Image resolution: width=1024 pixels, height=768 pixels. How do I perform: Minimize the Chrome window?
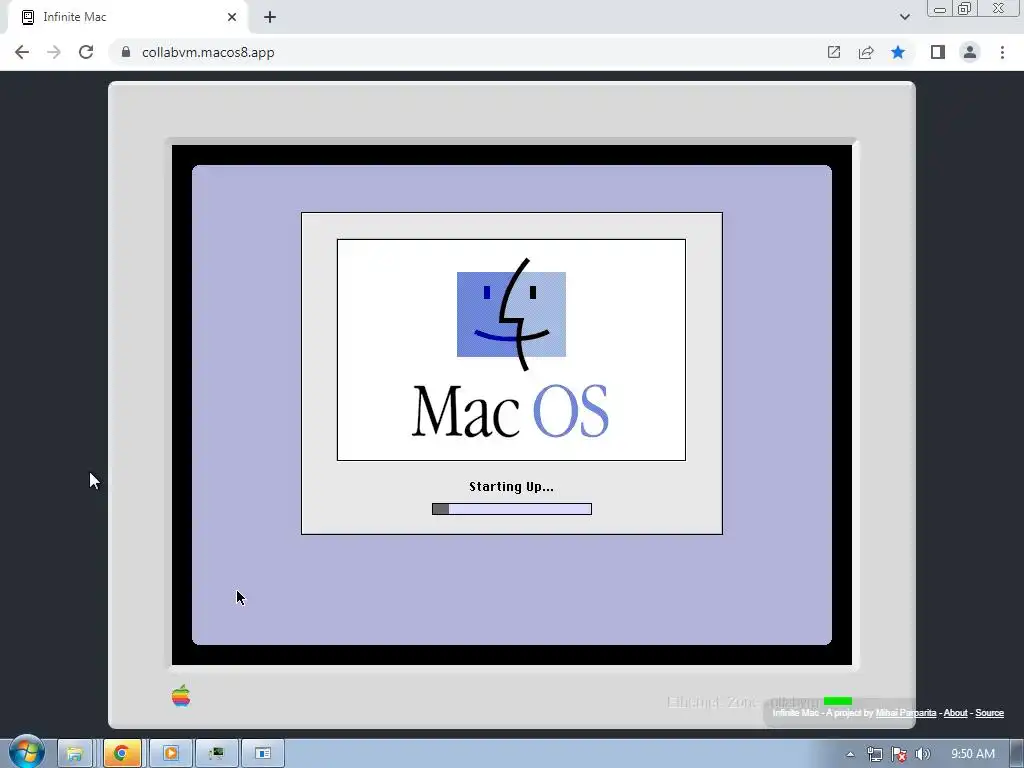coord(940,8)
